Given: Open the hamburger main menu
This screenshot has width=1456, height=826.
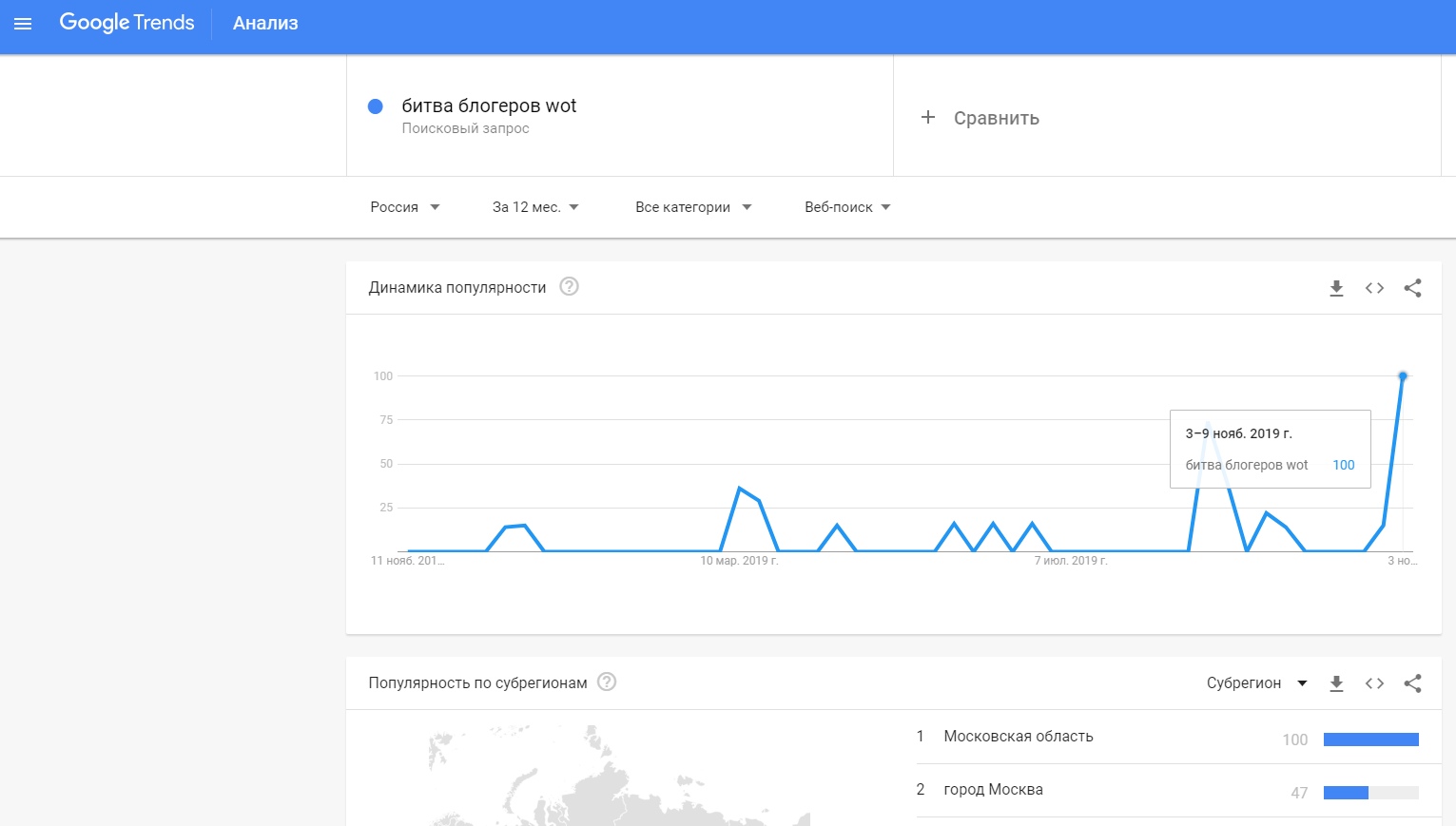Looking at the screenshot, I should coord(23,24).
